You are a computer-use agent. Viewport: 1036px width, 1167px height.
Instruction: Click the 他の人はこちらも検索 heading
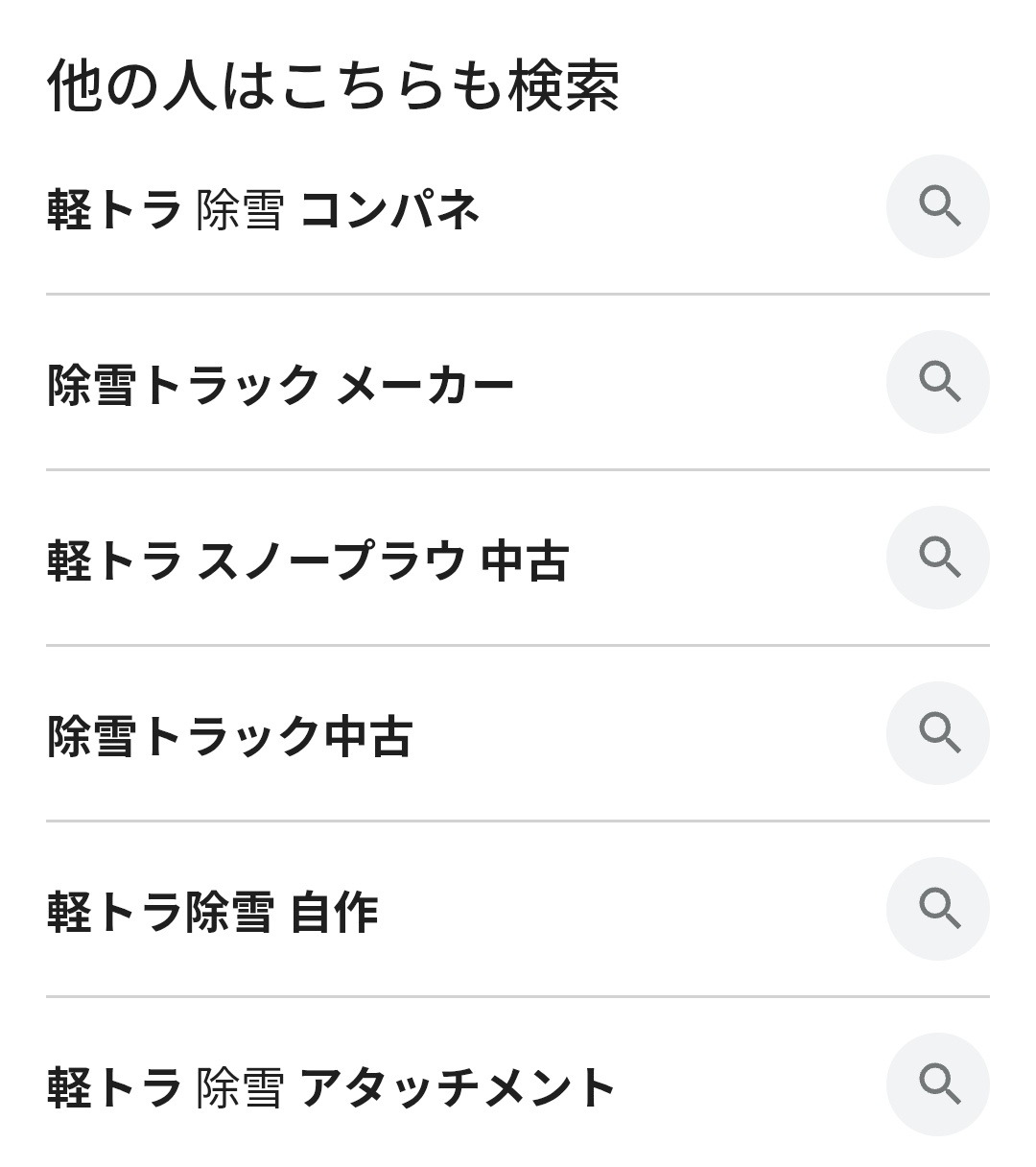pos(333,85)
